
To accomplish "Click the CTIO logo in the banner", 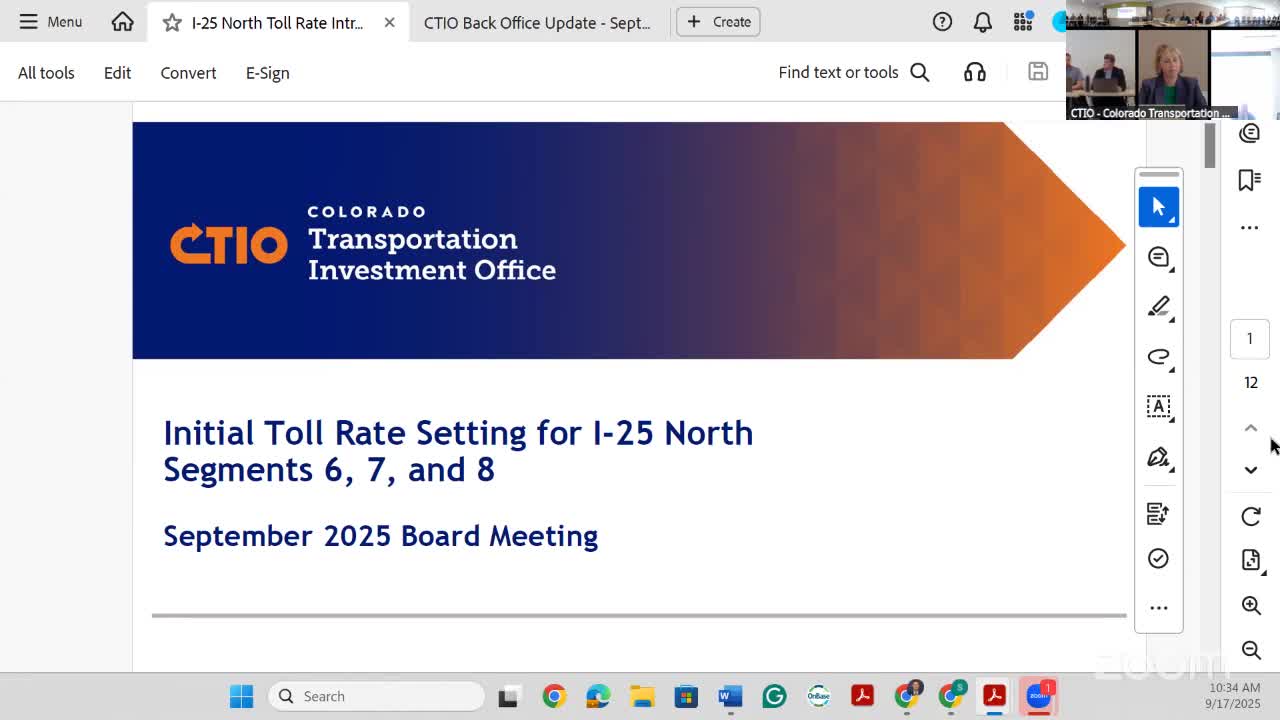I will (228, 244).
